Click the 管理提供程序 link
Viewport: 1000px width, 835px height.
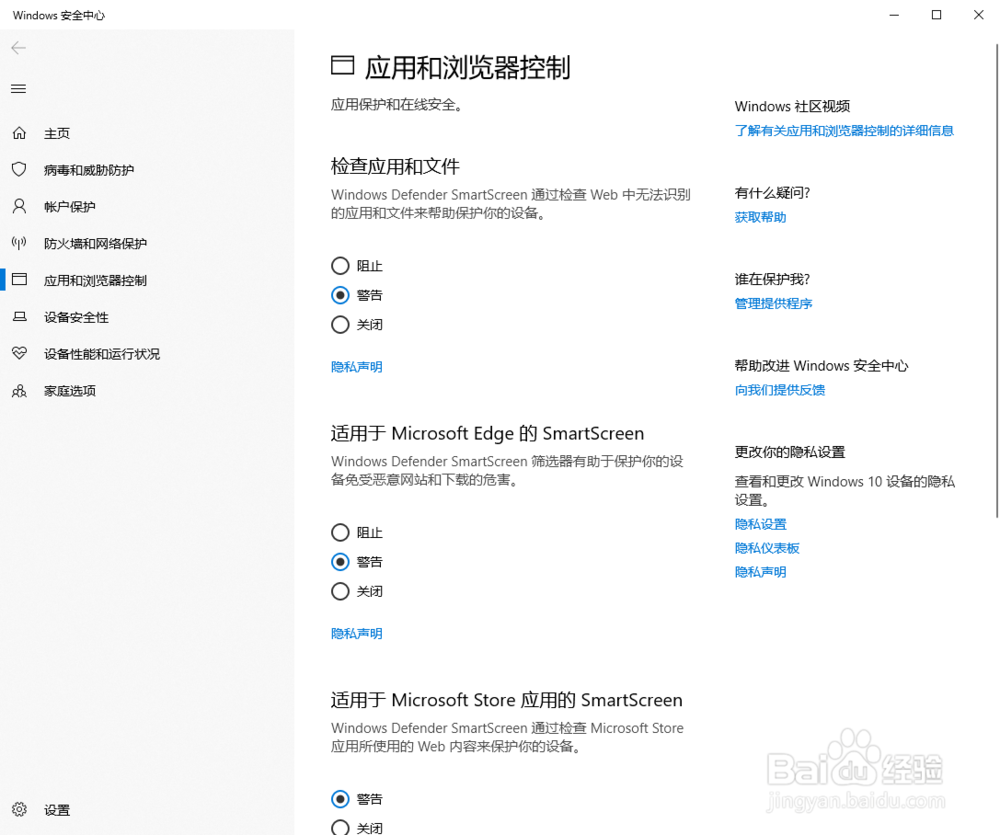pos(773,304)
